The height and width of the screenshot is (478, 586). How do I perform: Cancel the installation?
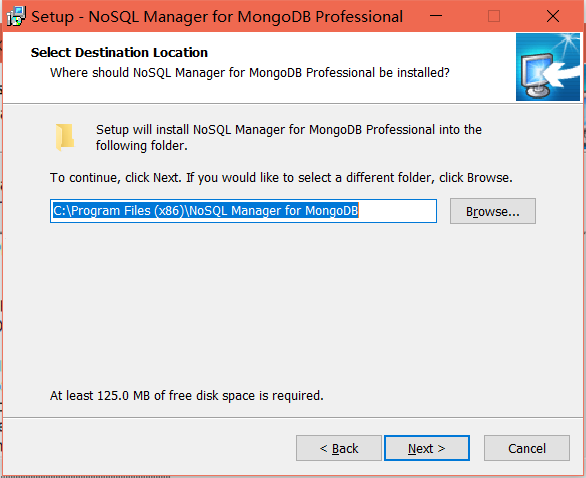(527, 448)
